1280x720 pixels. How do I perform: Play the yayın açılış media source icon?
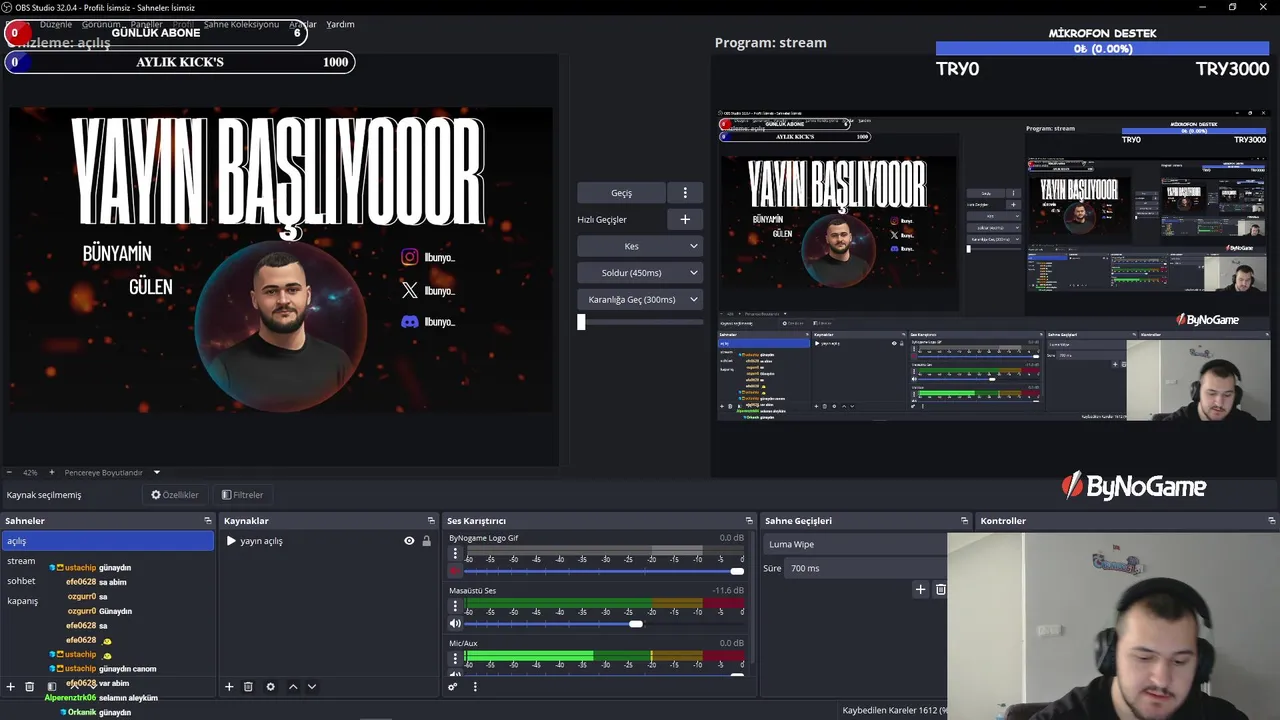[231, 541]
